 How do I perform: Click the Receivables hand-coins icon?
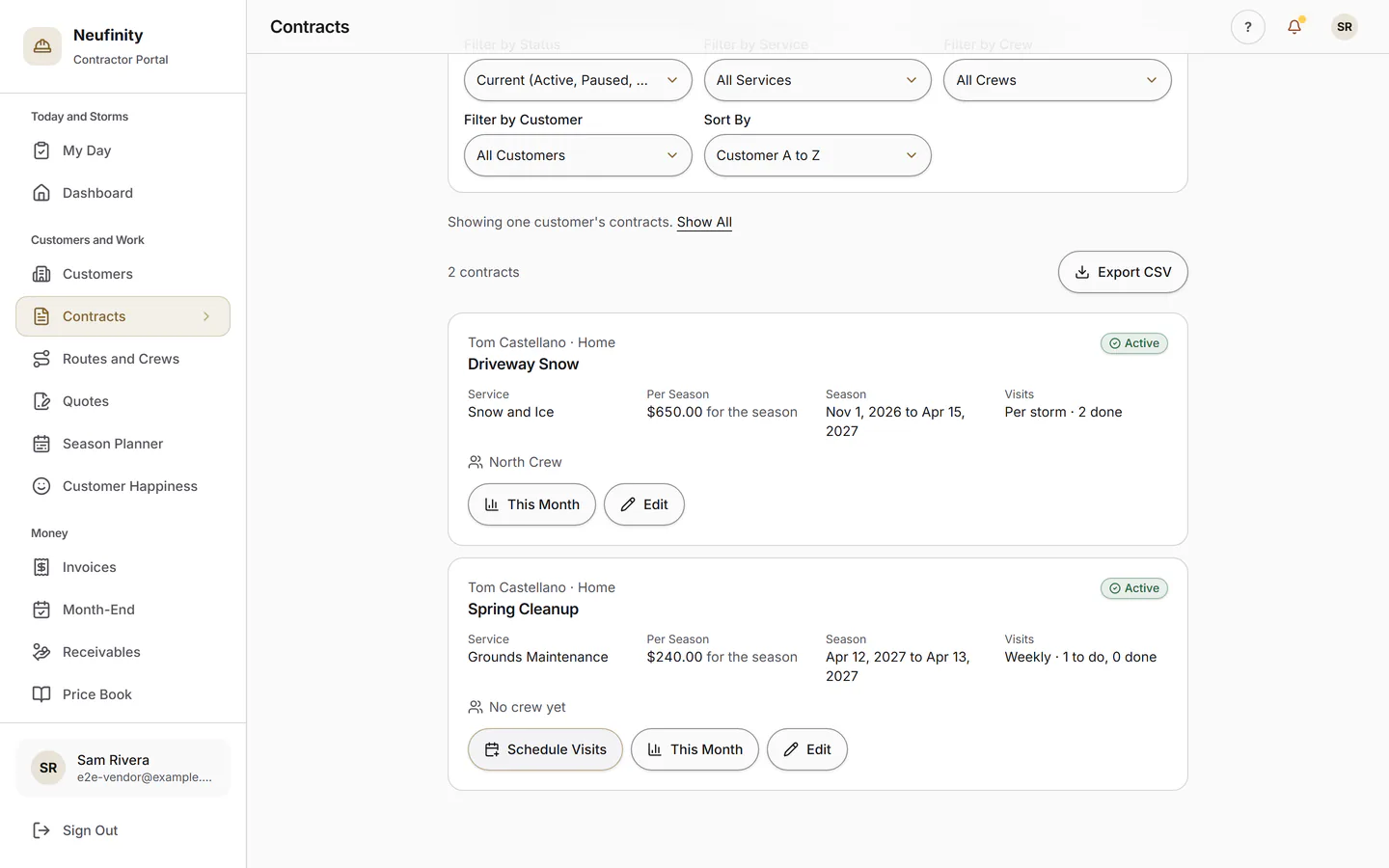pos(41,652)
